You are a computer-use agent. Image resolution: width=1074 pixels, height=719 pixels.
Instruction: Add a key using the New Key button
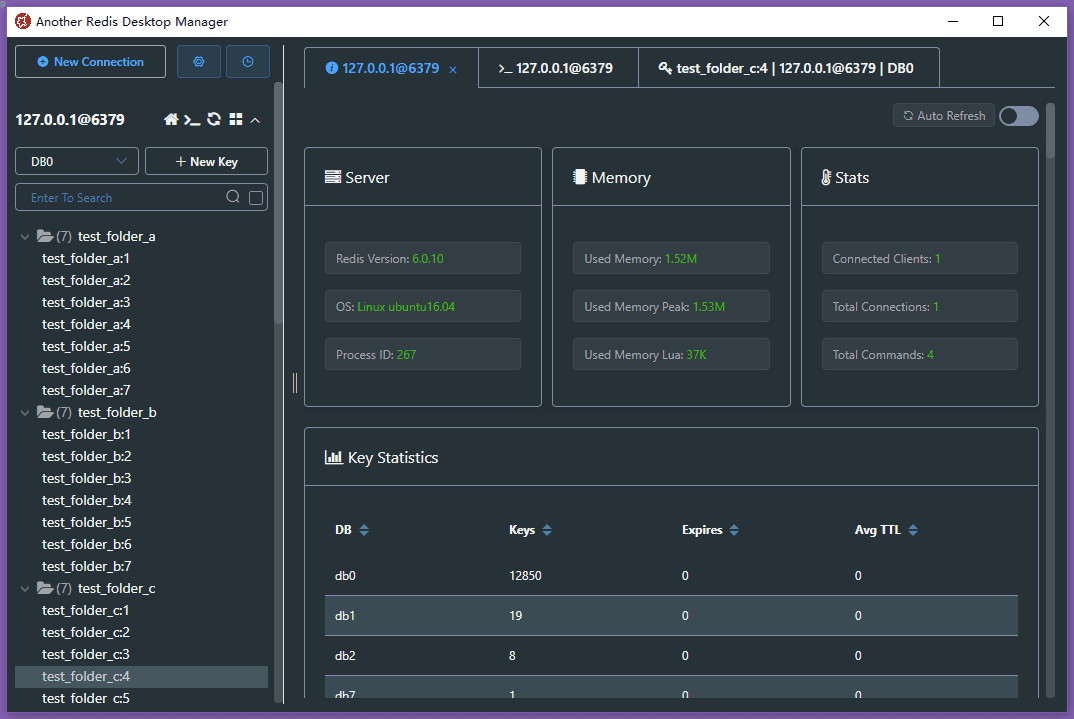click(206, 161)
